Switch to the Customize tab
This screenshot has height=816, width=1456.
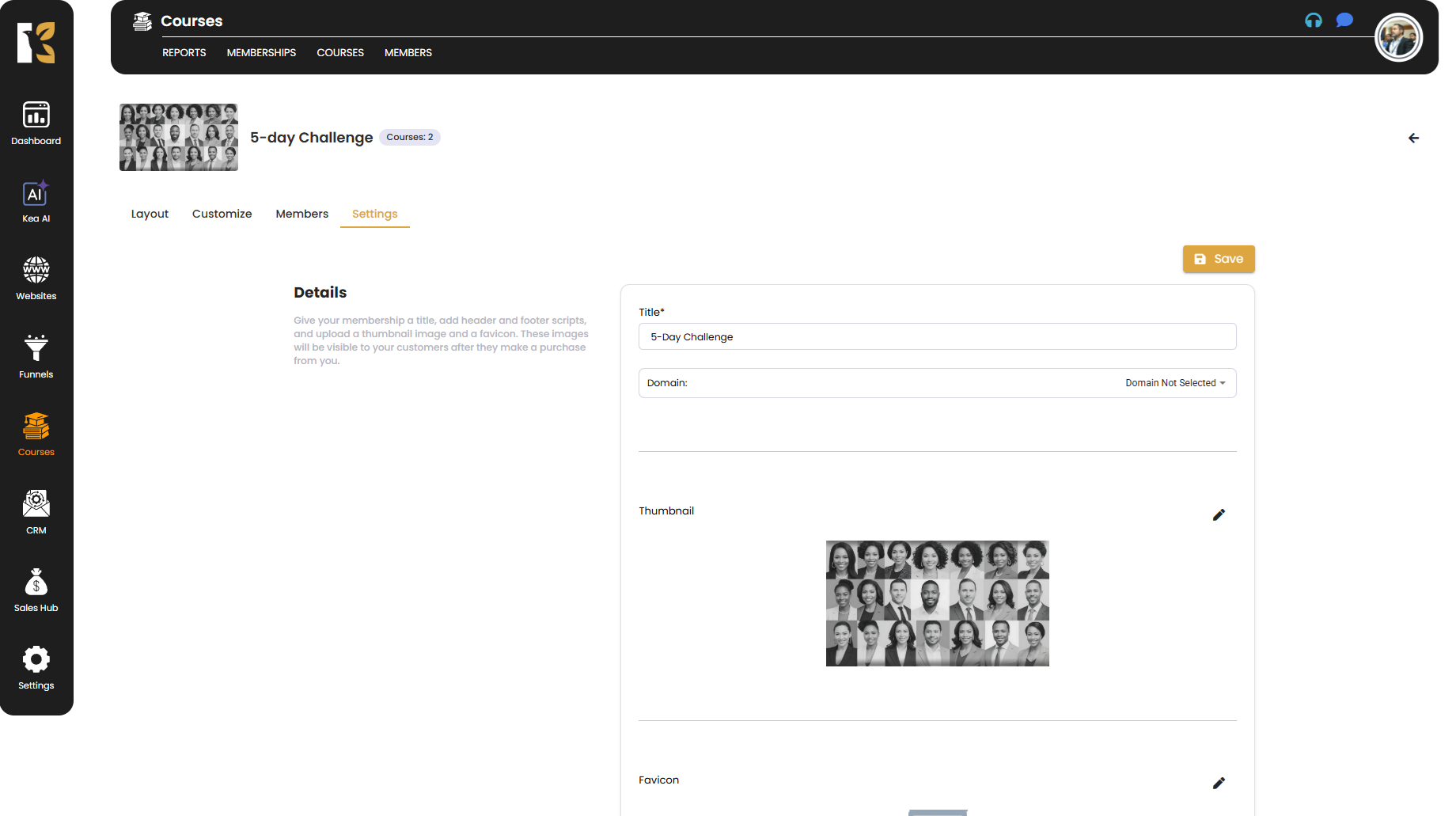click(x=222, y=214)
